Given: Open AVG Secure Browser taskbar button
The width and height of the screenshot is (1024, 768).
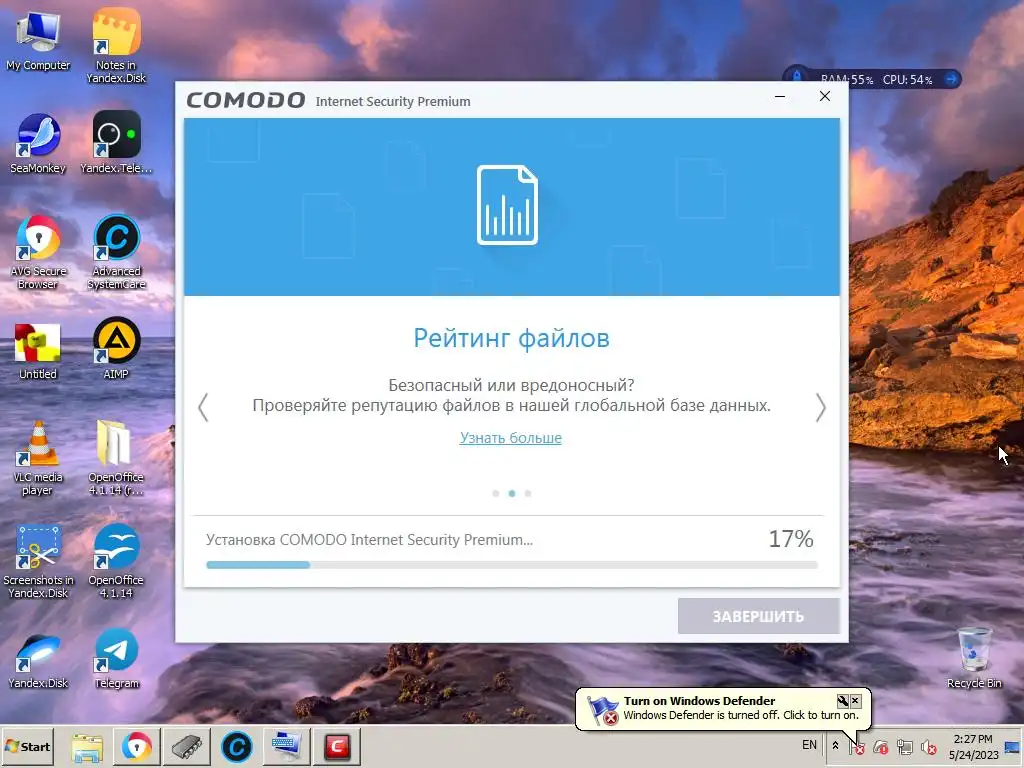Looking at the screenshot, I should (136, 746).
